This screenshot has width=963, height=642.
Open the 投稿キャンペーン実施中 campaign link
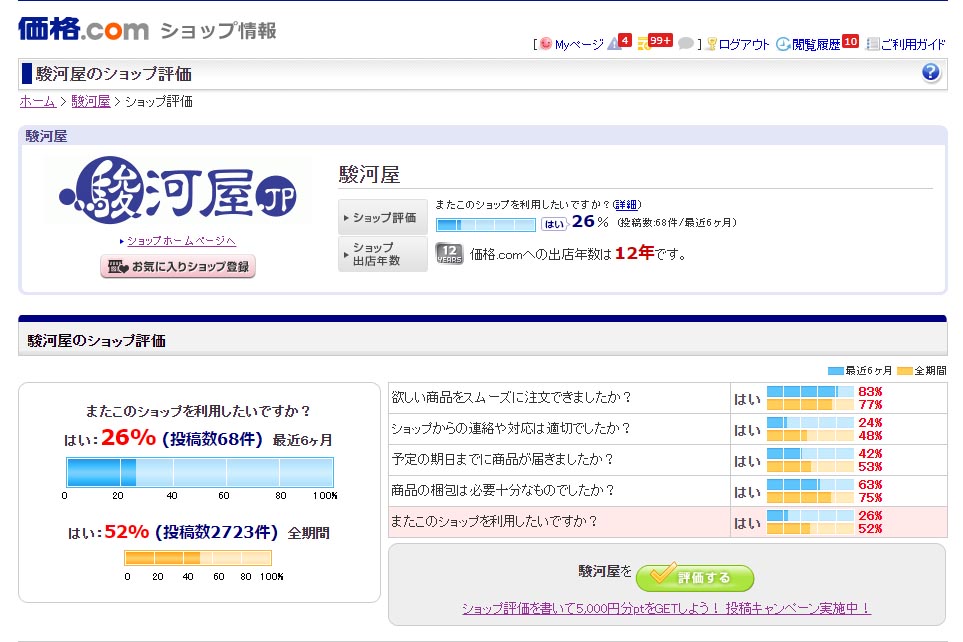click(x=666, y=608)
